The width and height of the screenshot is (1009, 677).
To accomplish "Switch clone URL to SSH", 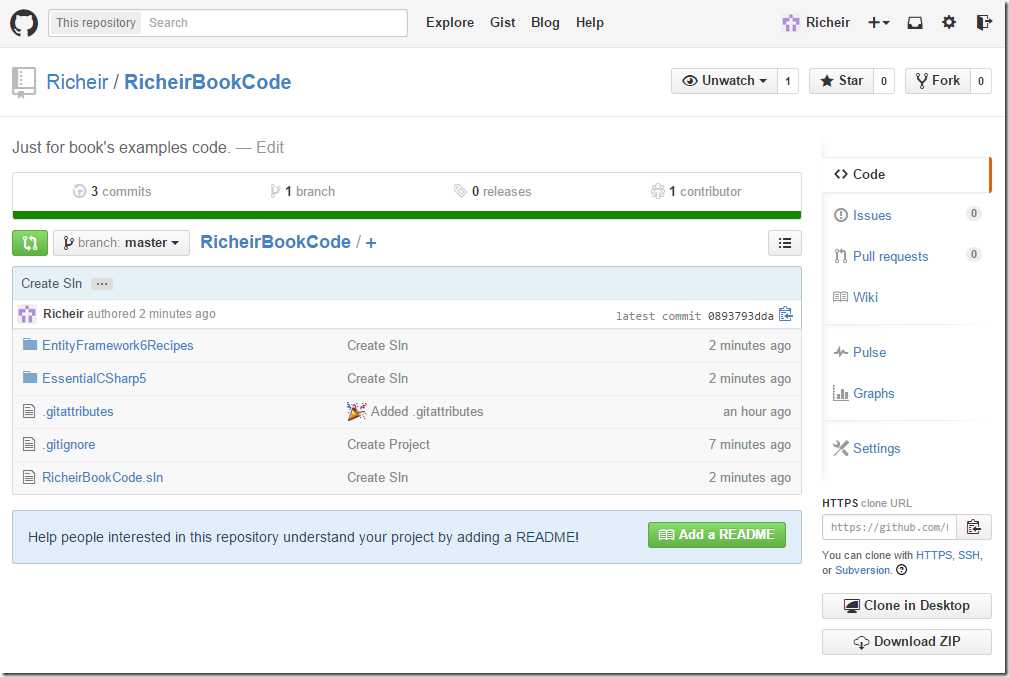I will coord(969,555).
